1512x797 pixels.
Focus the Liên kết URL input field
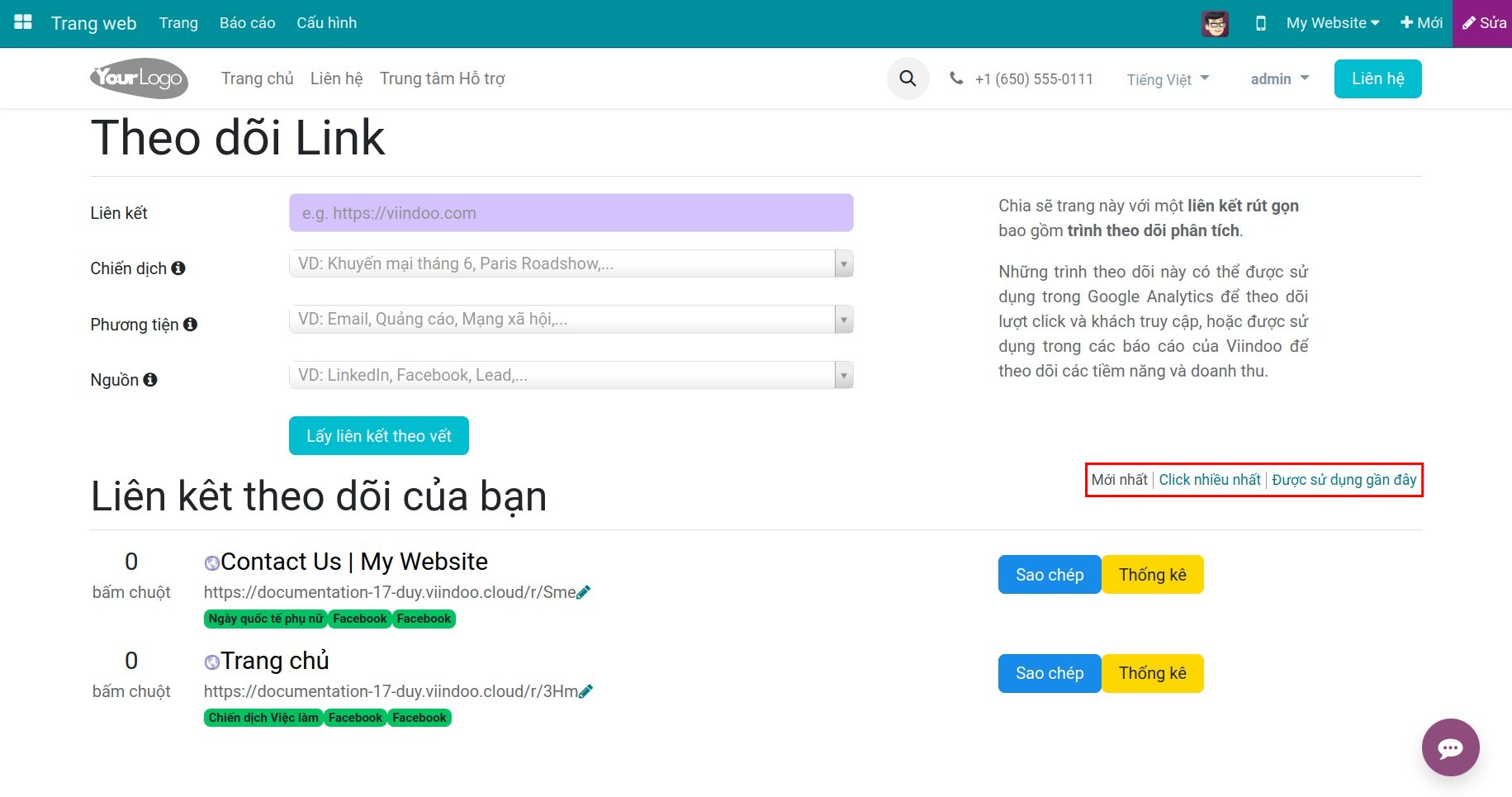(571, 213)
